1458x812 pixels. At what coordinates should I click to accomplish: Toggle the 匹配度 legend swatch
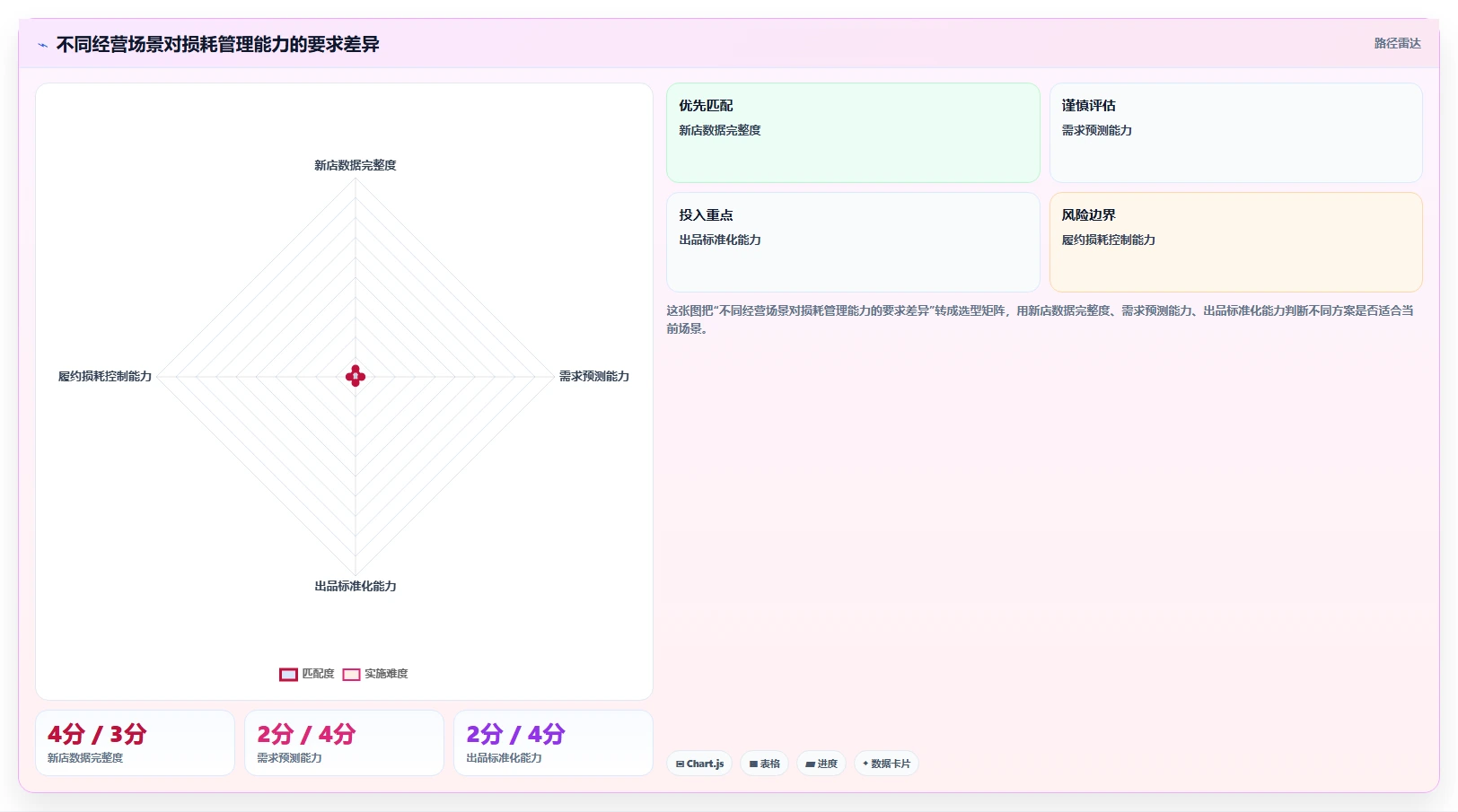click(288, 675)
